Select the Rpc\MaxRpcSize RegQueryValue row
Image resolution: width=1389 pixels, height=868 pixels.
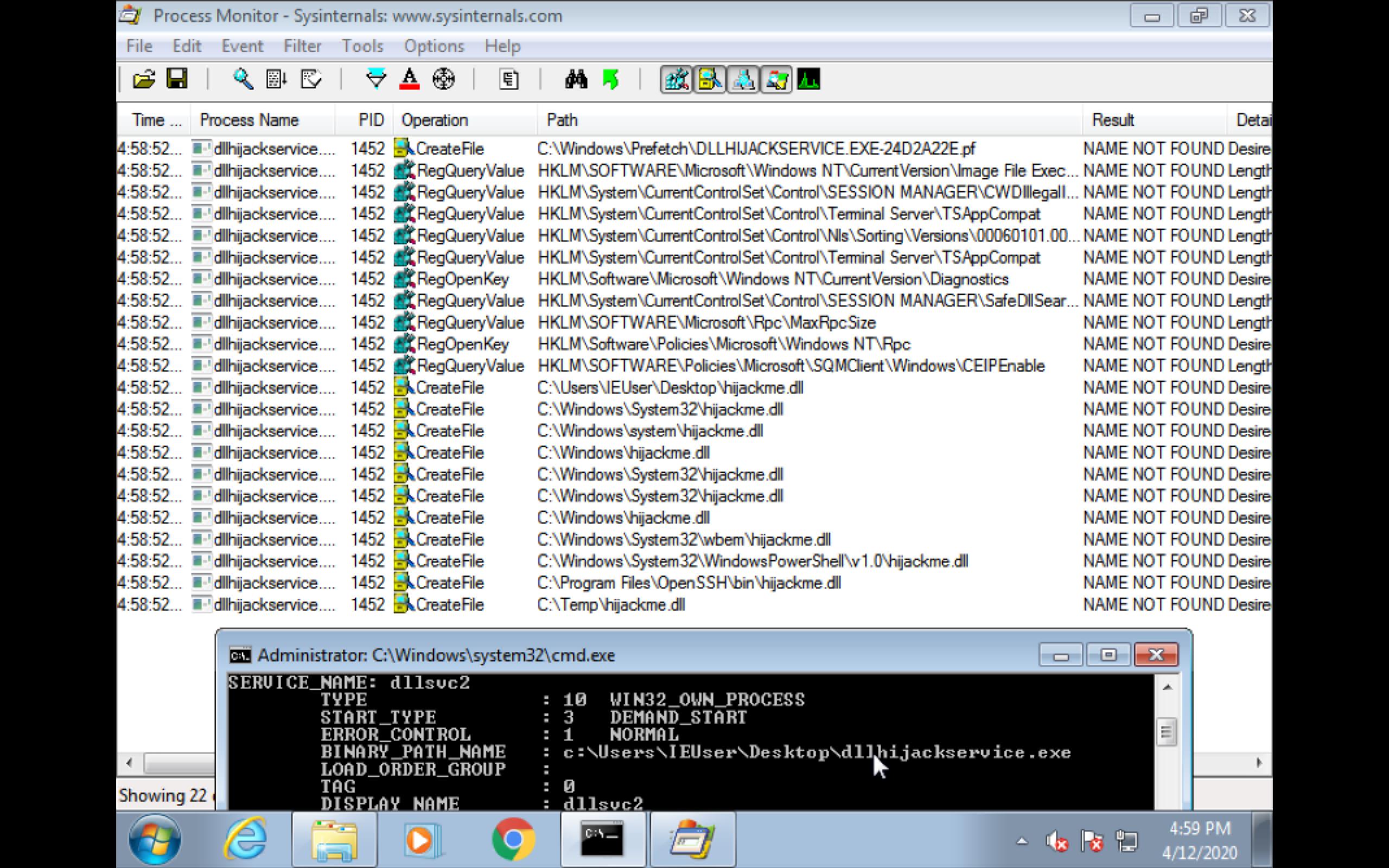[694, 323]
